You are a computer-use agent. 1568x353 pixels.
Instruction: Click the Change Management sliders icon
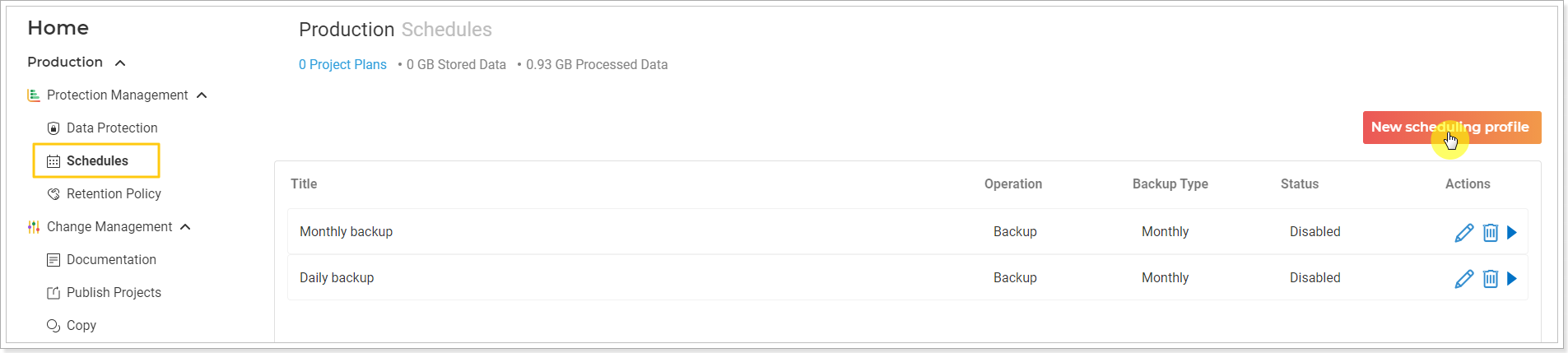tap(34, 227)
